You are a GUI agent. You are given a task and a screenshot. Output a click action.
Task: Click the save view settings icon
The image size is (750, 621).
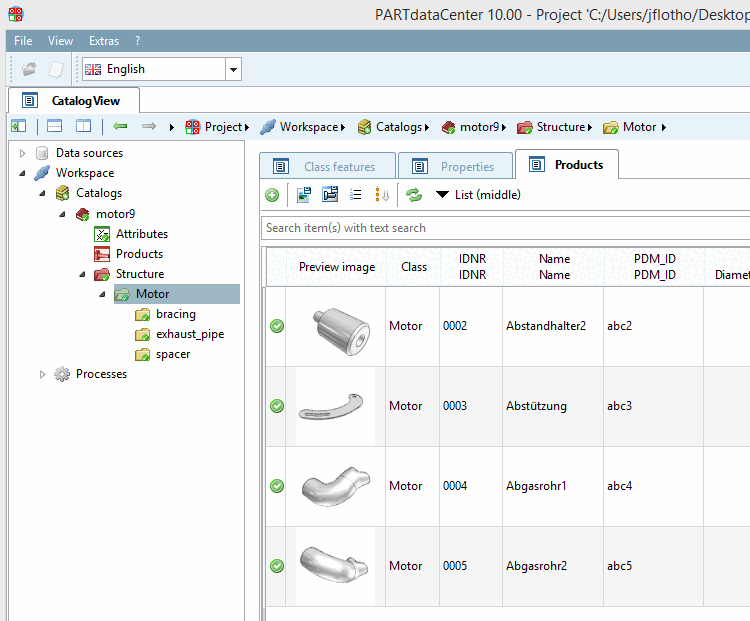[x=330, y=194]
